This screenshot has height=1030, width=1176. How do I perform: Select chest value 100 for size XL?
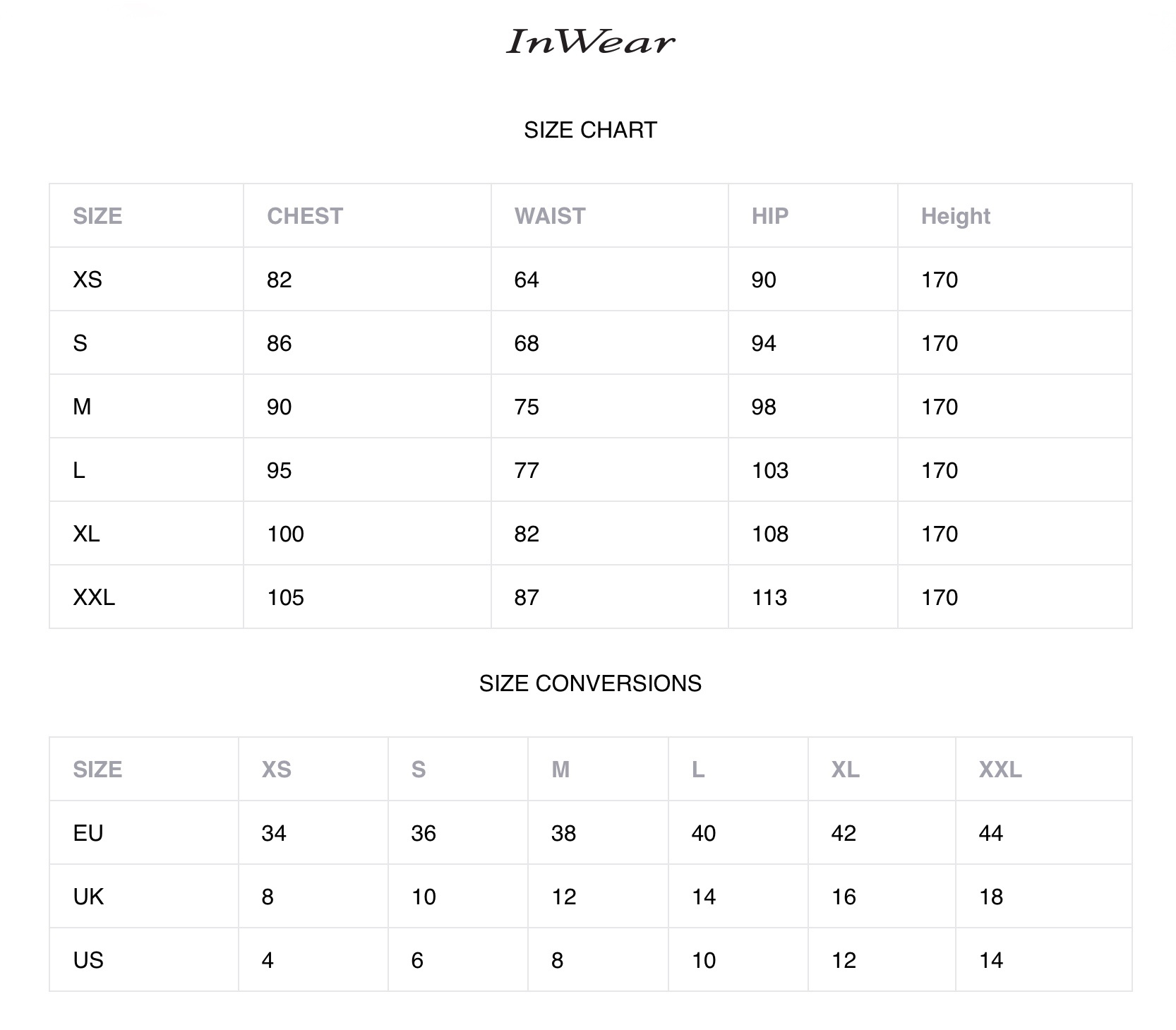(285, 534)
